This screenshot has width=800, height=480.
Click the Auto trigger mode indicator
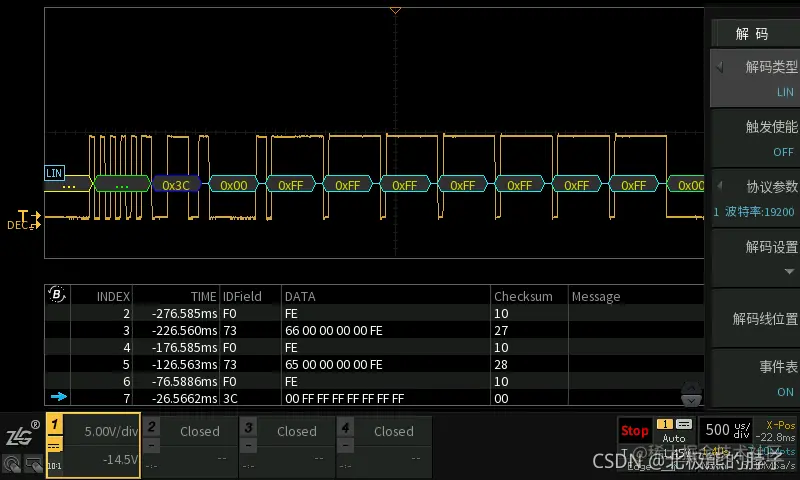click(673, 438)
